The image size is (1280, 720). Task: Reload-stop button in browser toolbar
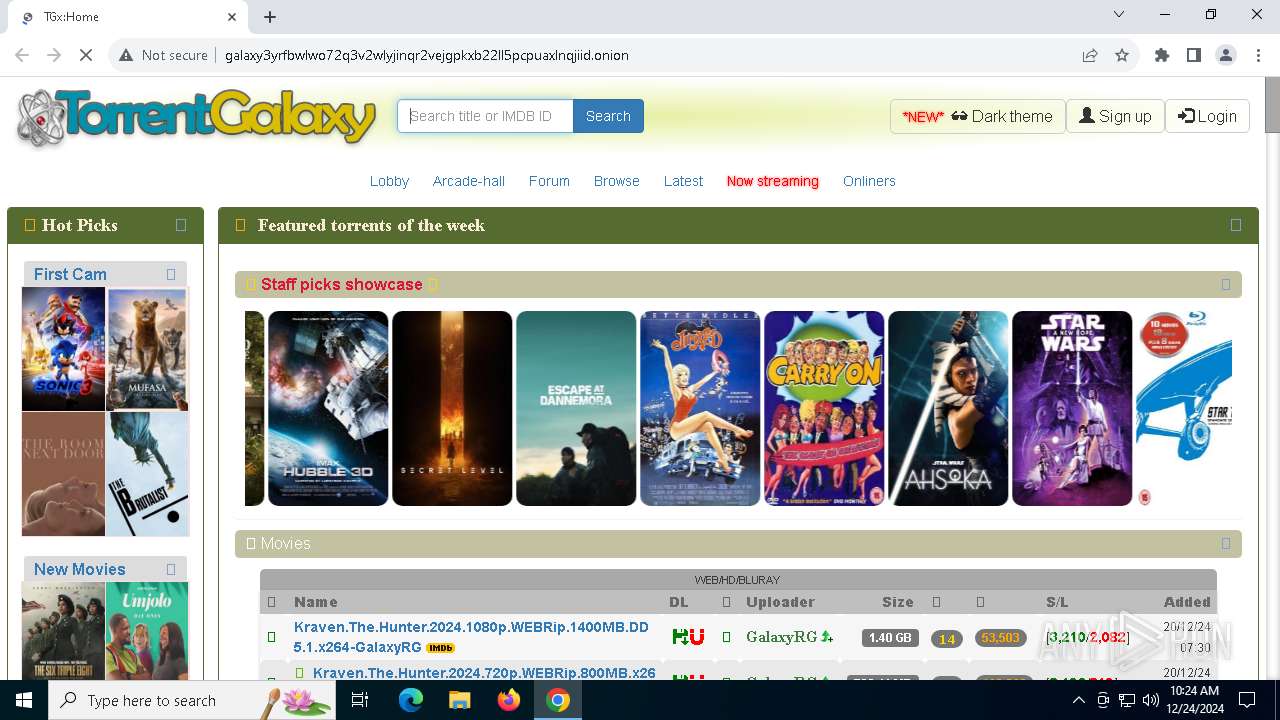(86, 55)
